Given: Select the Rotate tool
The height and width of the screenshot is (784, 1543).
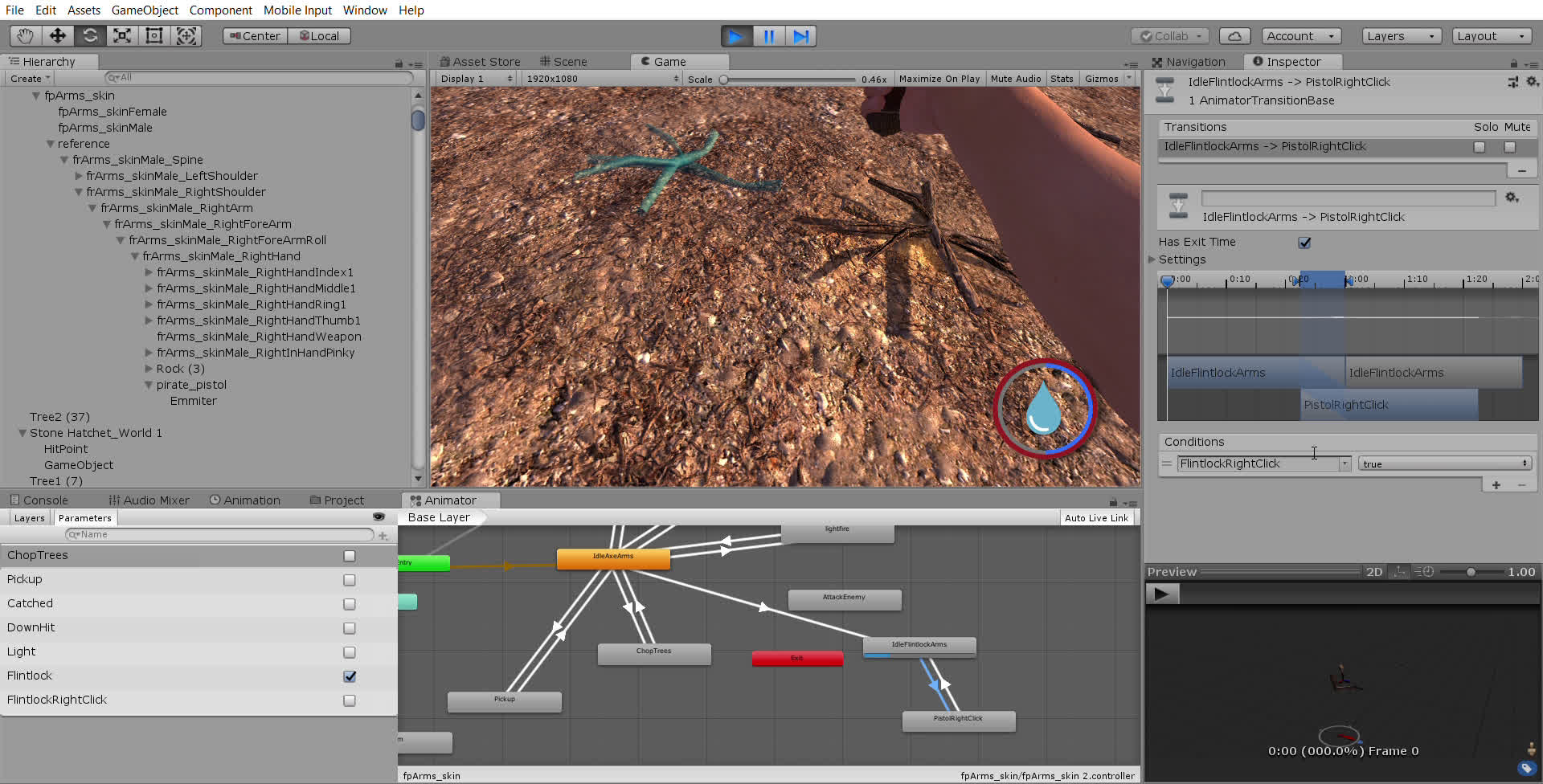Looking at the screenshot, I should click(x=90, y=36).
